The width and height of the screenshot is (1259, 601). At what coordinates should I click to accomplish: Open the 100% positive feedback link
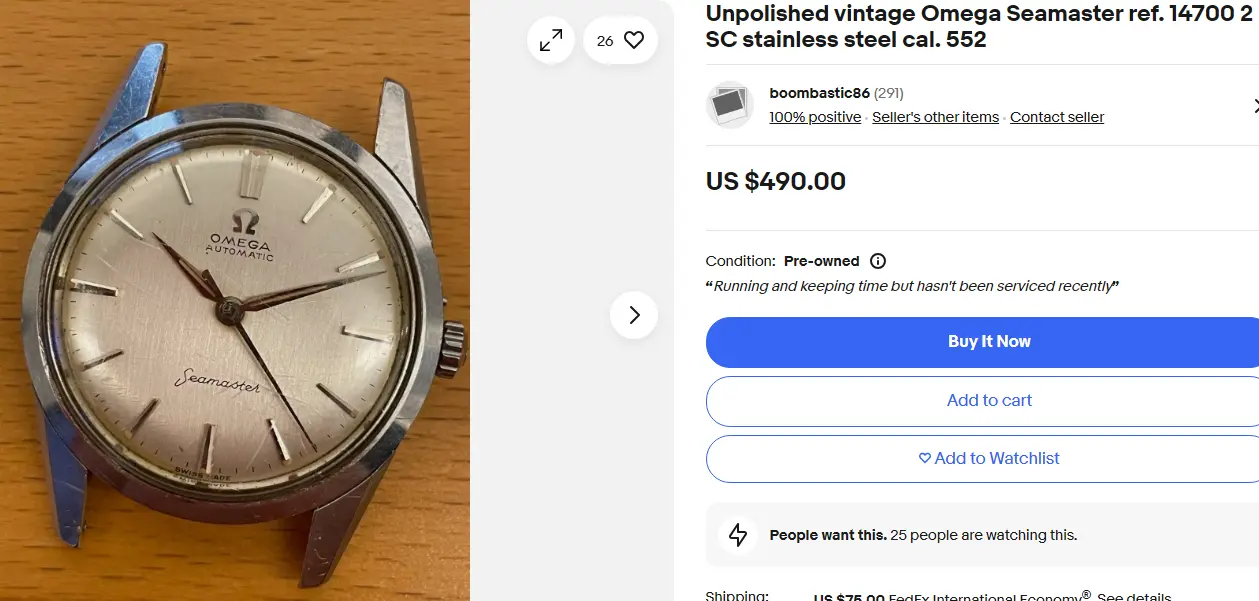(x=815, y=117)
